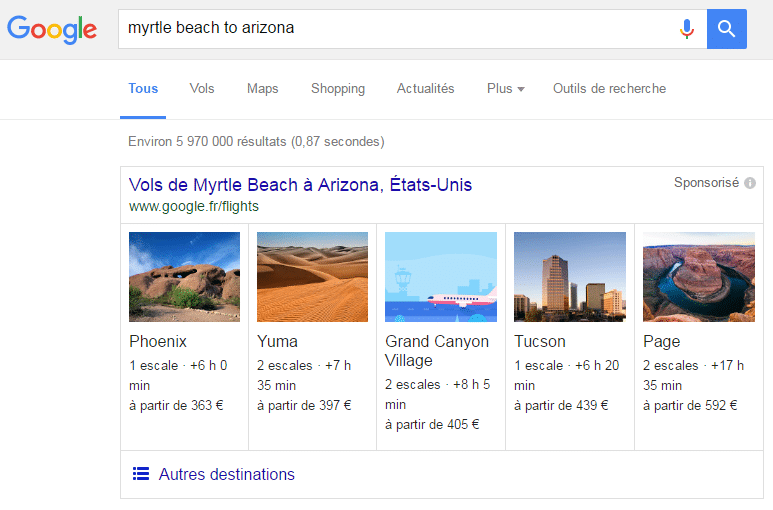Focus the search box containing myrtle beach to arizona
Screen dimensions: 773x510
[412, 29]
